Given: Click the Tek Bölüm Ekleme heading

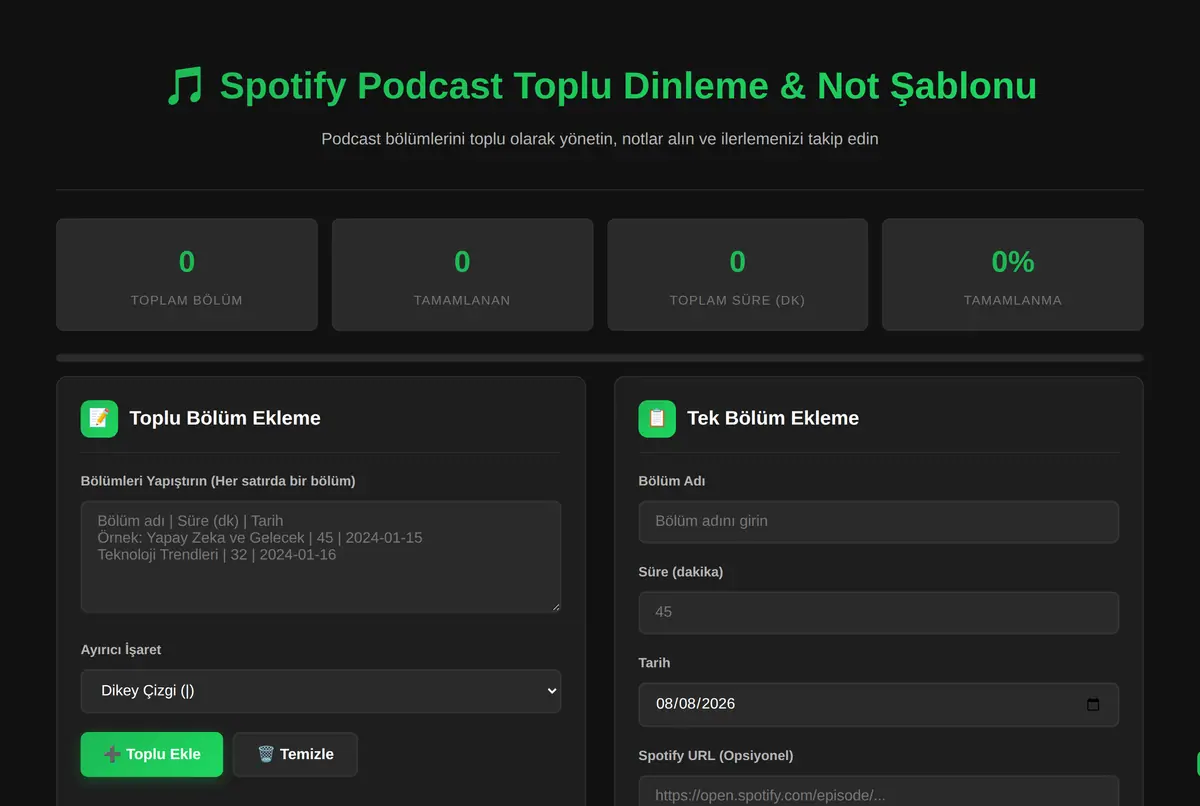Looking at the screenshot, I should tap(773, 418).
